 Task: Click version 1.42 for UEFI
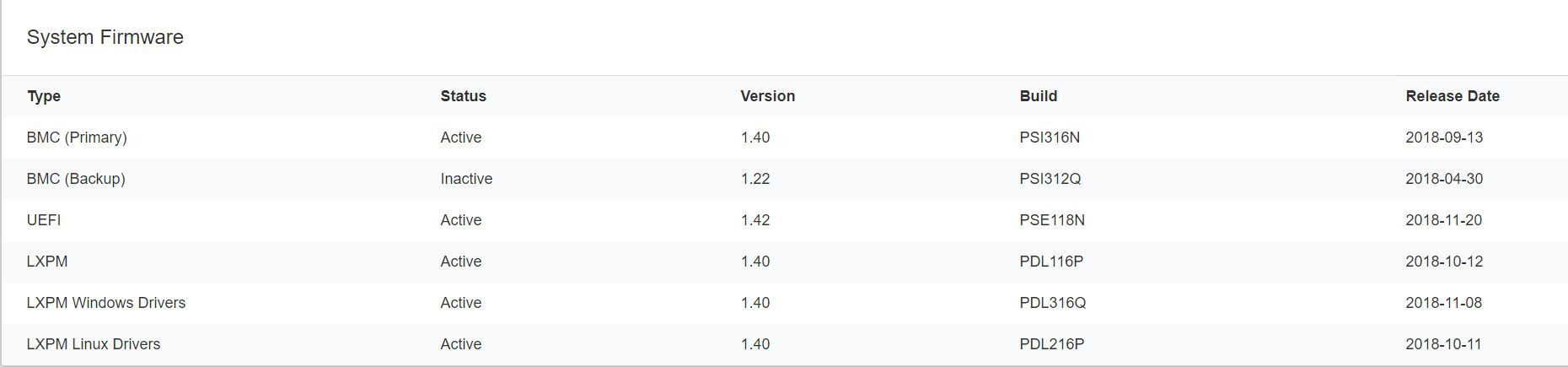pos(754,220)
